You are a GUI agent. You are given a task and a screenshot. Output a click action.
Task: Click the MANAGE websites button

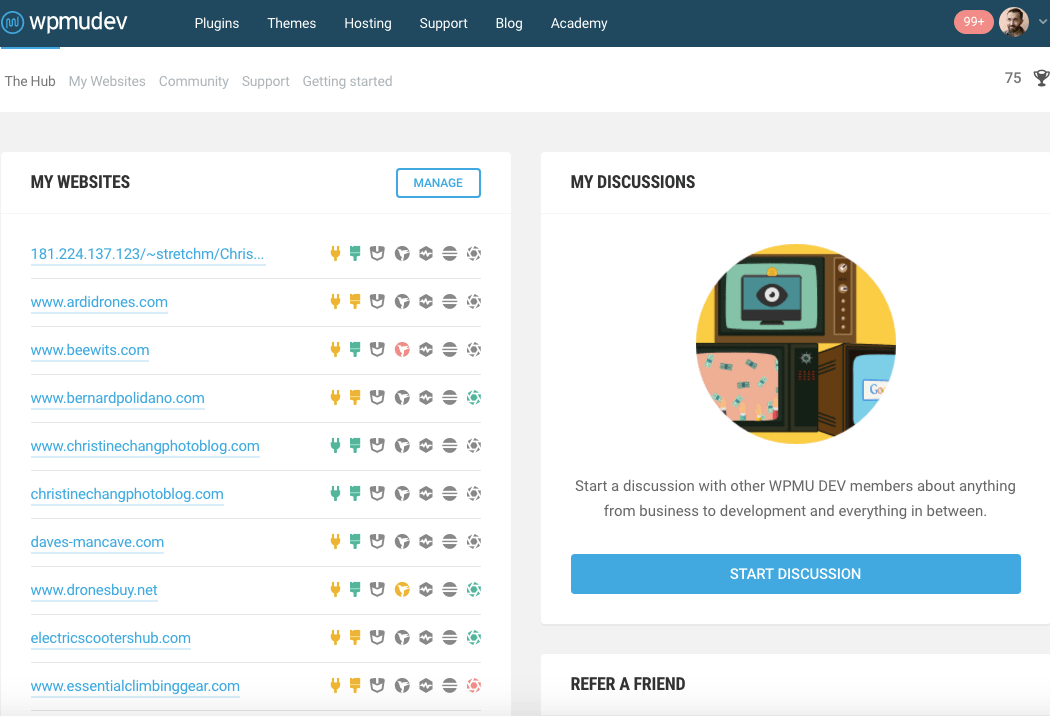coord(438,183)
